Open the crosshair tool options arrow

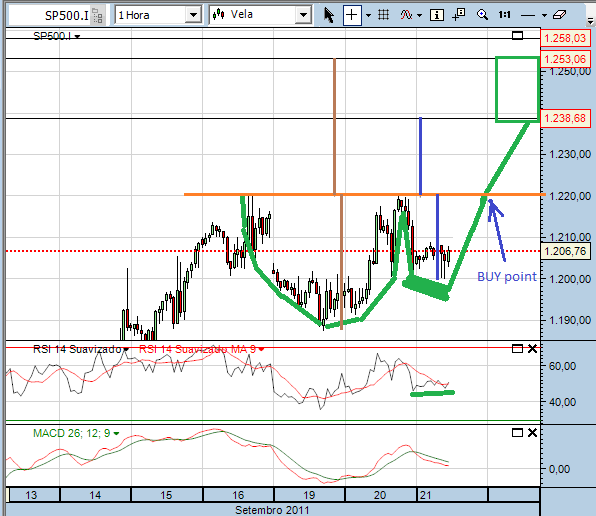(368, 16)
